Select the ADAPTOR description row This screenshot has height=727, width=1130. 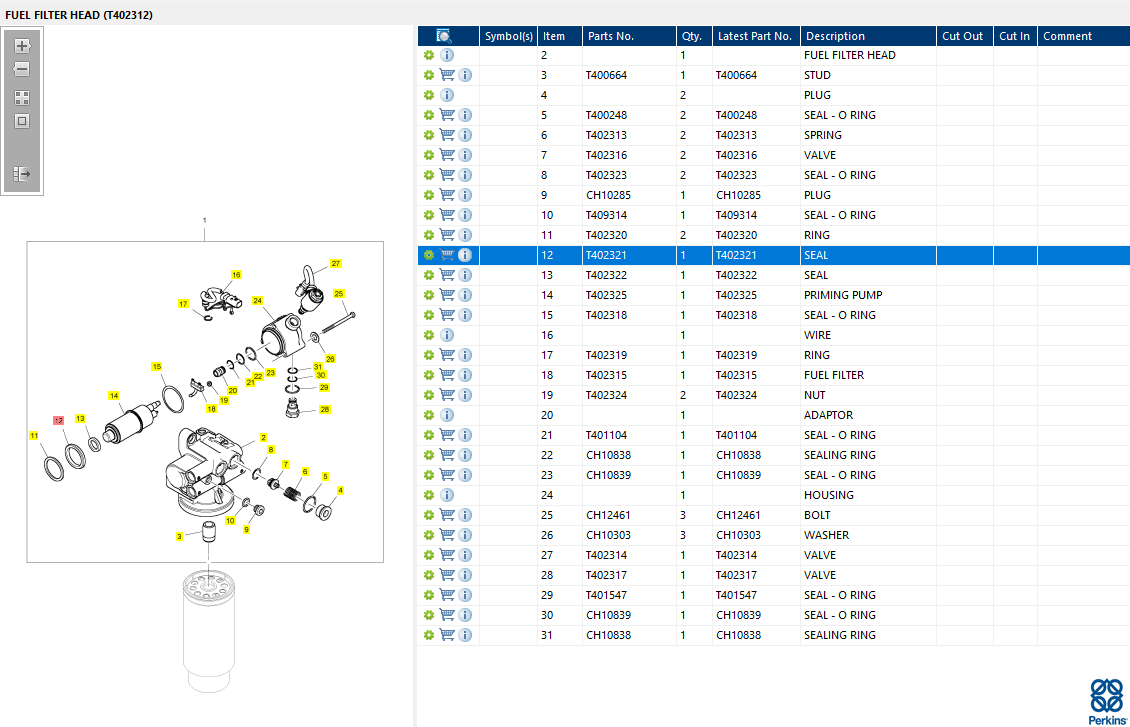coord(829,415)
